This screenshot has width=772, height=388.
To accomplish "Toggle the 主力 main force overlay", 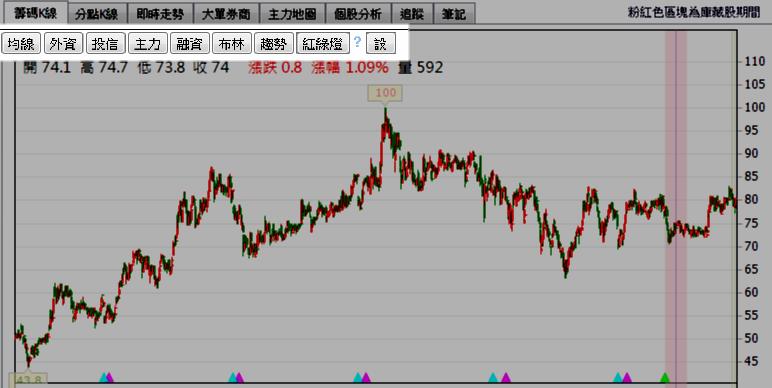I will point(148,43).
